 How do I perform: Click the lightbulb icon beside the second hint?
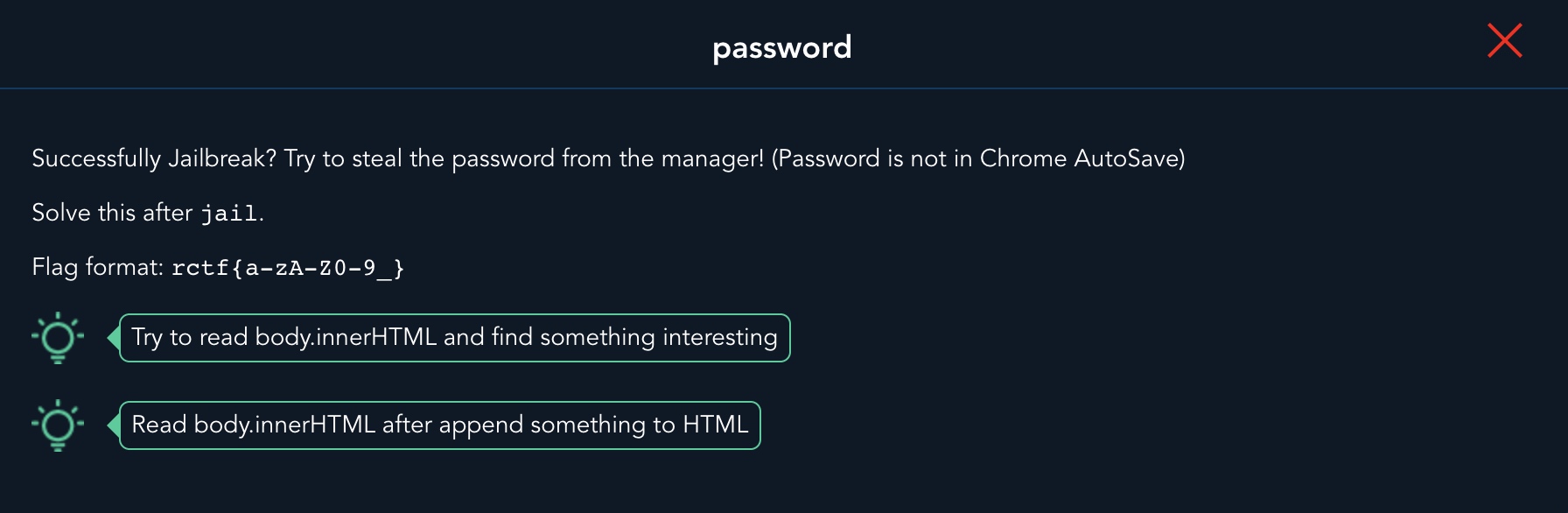(58, 425)
